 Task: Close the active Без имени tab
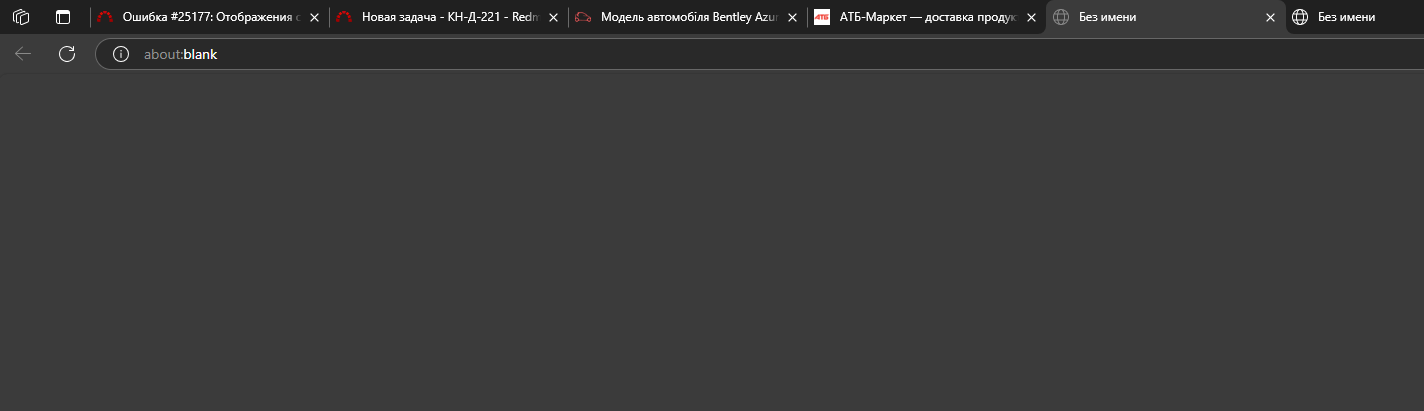pos(1270,17)
